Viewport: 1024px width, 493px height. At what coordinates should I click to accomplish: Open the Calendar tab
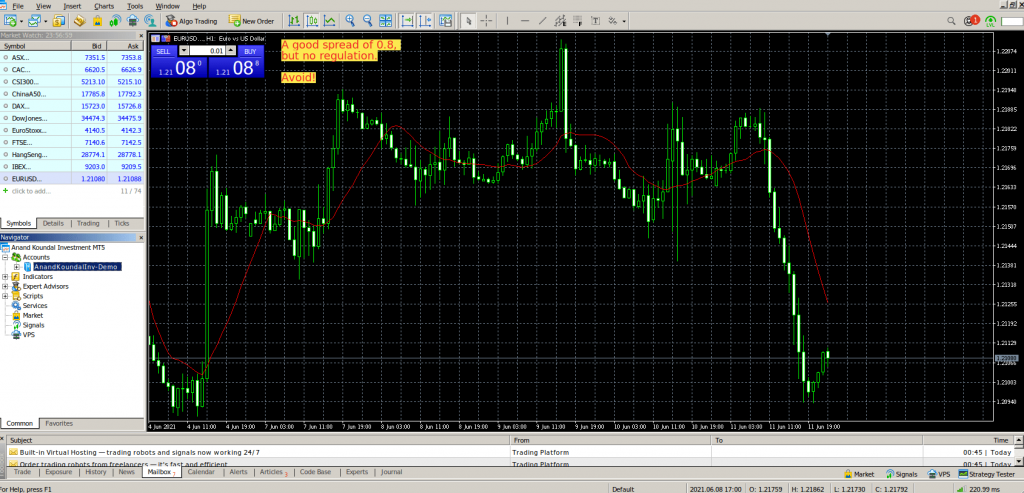click(201, 471)
